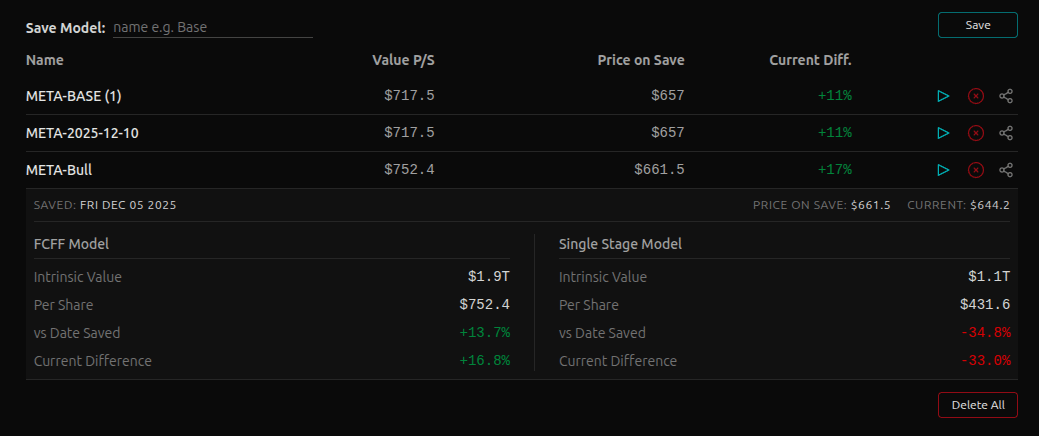
Task: Click the Name column header
Action: (44, 60)
